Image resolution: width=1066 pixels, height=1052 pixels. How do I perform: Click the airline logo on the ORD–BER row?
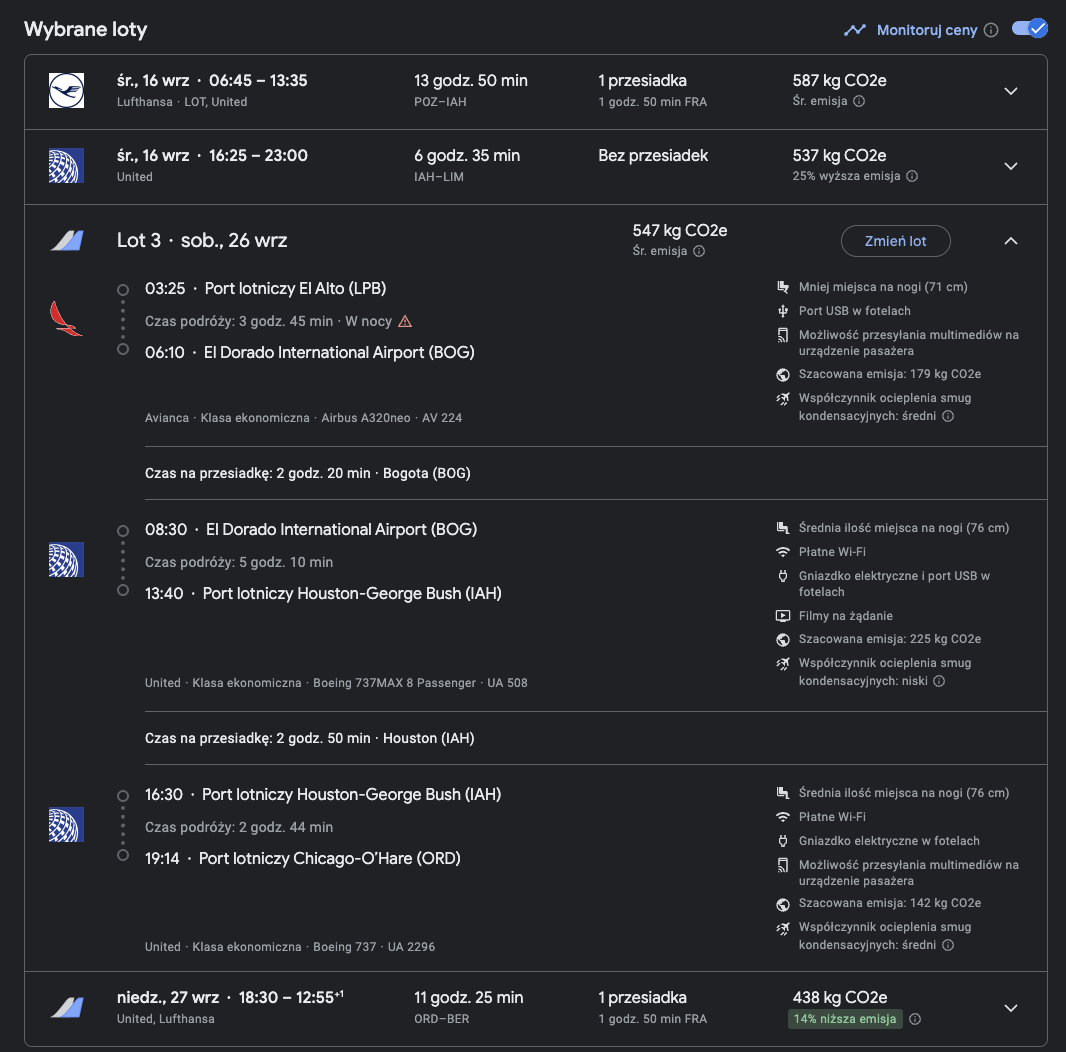67,1007
